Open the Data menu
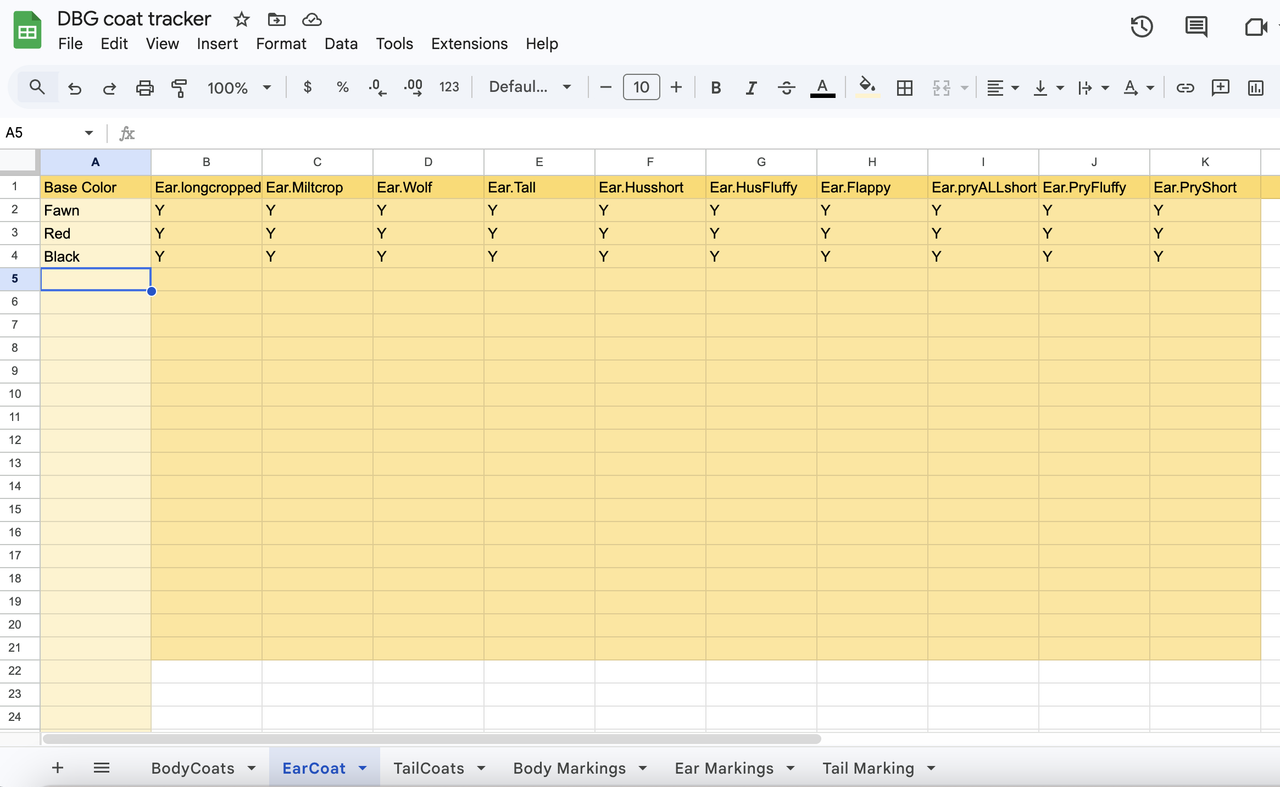1280x787 pixels. (x=341, y=44)
